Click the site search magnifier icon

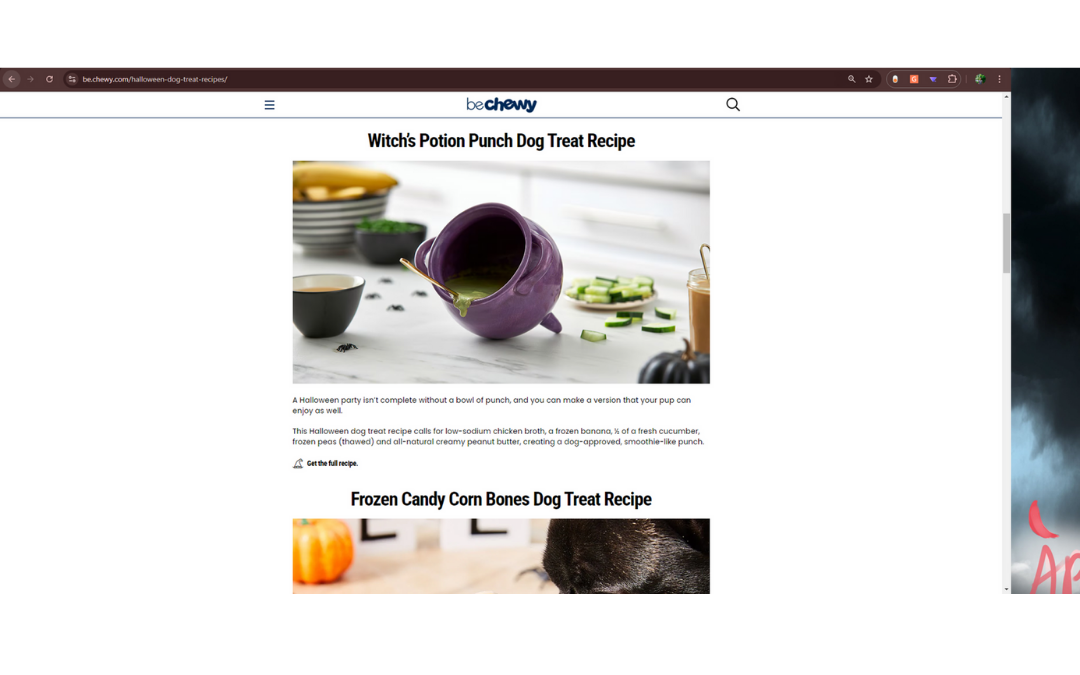(733, 104)
